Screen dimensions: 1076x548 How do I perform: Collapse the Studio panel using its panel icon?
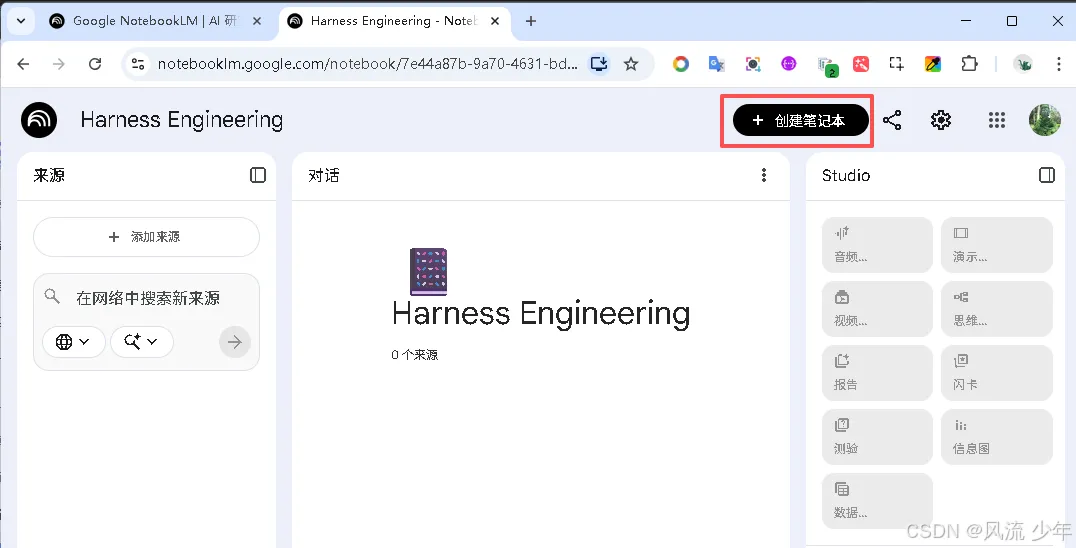pyautogui.click(x=1046, y=175)
